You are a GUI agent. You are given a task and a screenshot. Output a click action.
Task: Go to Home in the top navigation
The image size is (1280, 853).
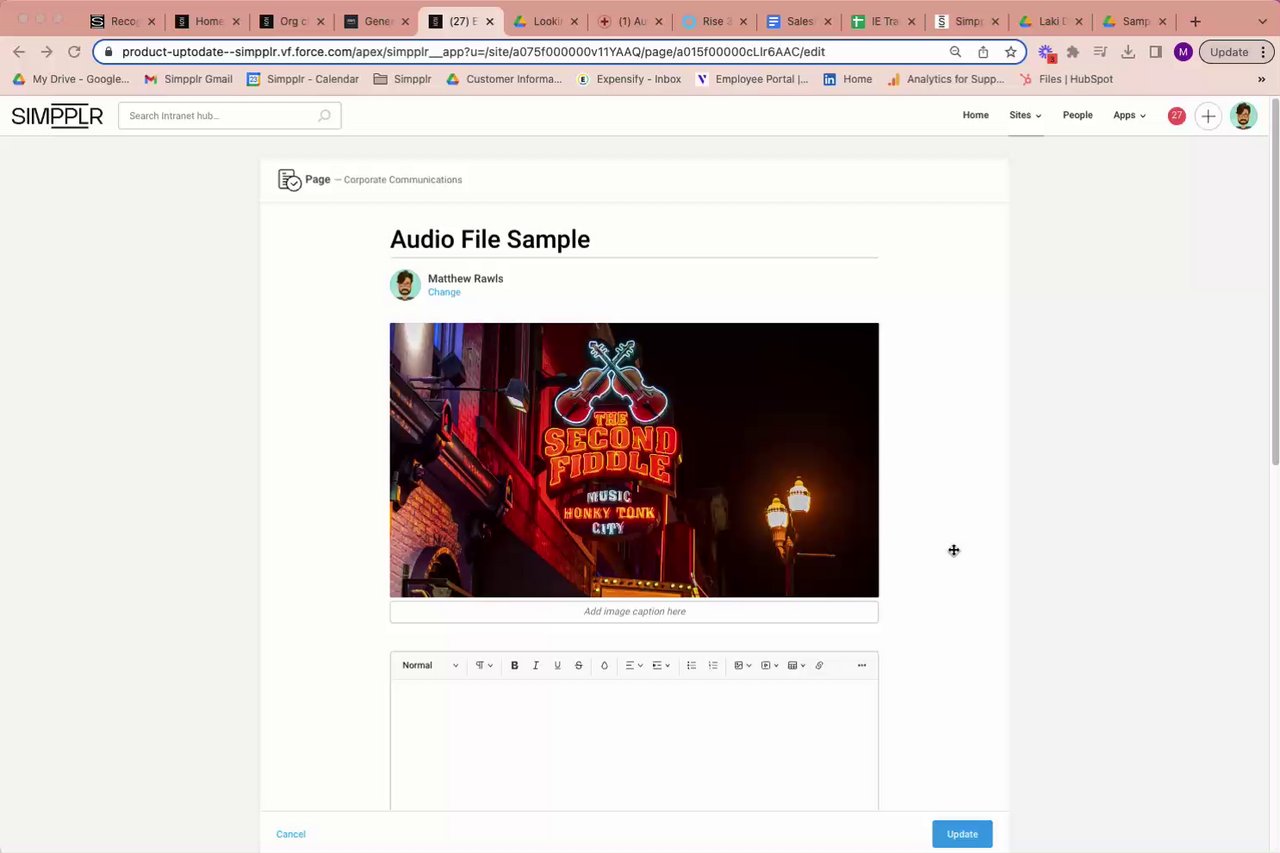975,116
